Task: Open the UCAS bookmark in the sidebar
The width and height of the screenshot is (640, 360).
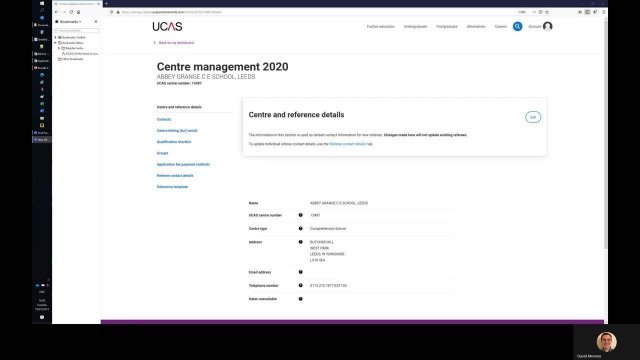Action: coord(80,53)
